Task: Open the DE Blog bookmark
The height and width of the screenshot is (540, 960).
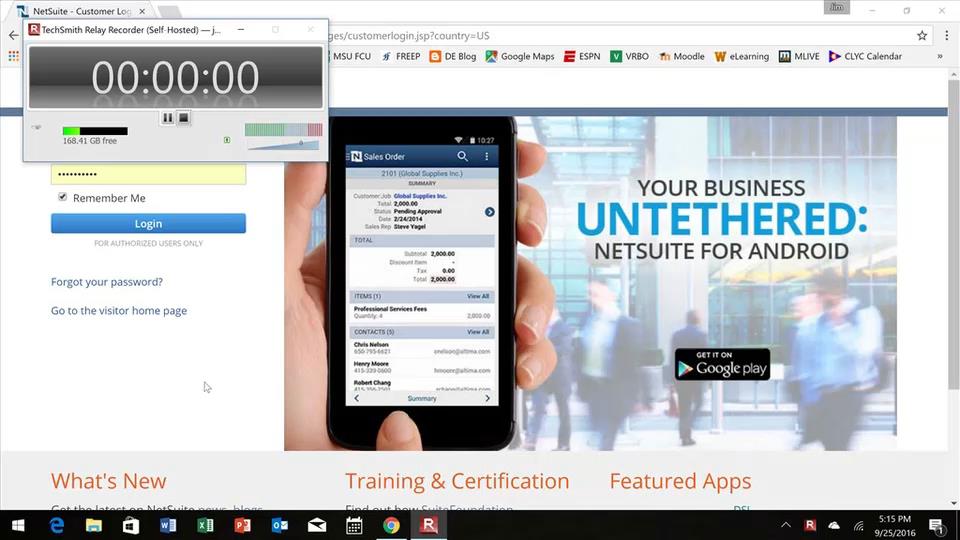Action: [x=452, y=56]
